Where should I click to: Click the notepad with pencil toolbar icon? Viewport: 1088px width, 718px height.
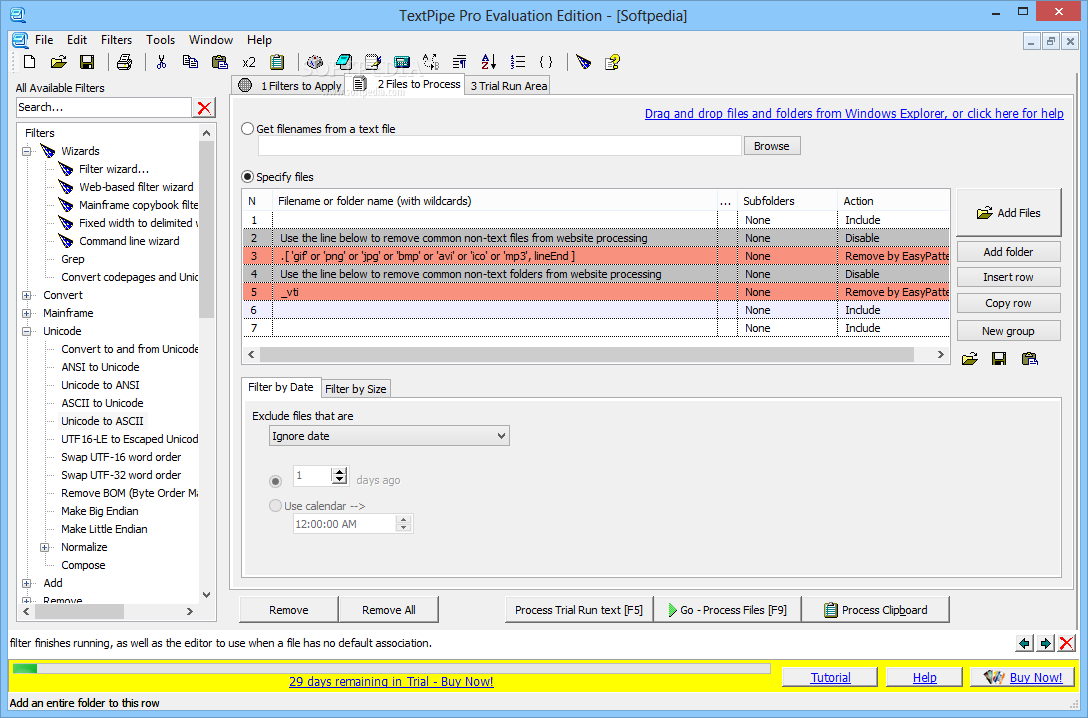pyautogui.click(x=373, y=62)
